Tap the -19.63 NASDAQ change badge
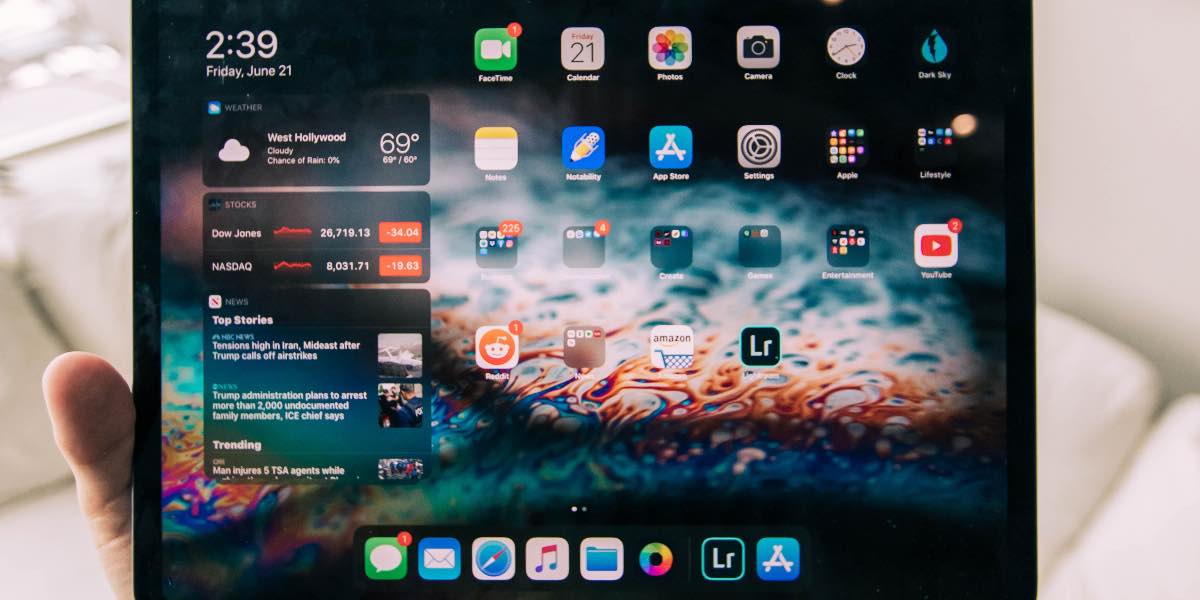Screen dimensions: 1200x600 [400, 266]
